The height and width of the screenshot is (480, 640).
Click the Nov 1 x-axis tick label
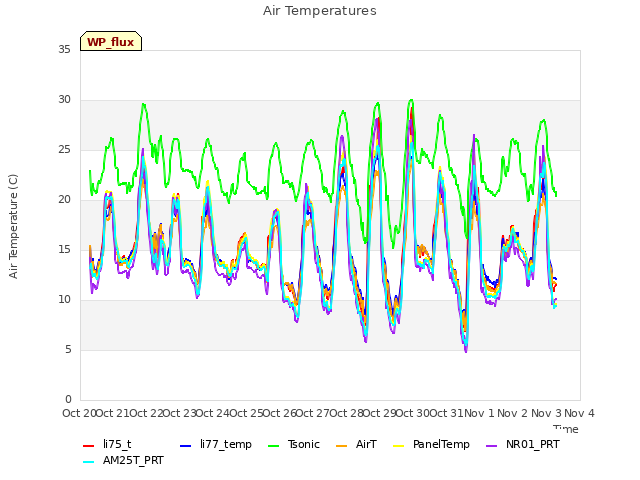tap(480, 413)
